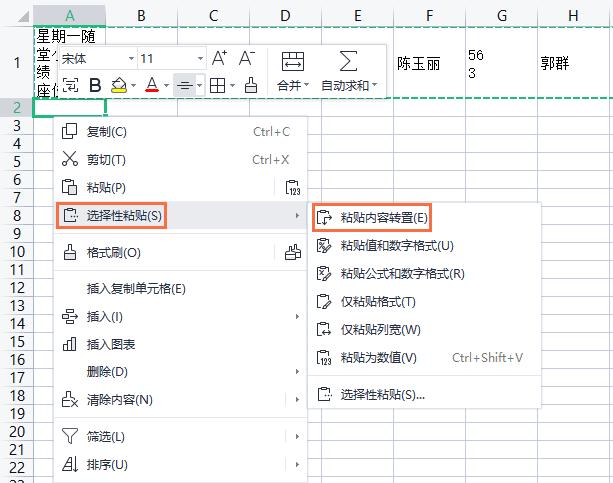Click the AutoSum sigma icon
Image resolution: width=613 pixels, height=483 pixels.
pyautogui.click(x=348, y=61)
